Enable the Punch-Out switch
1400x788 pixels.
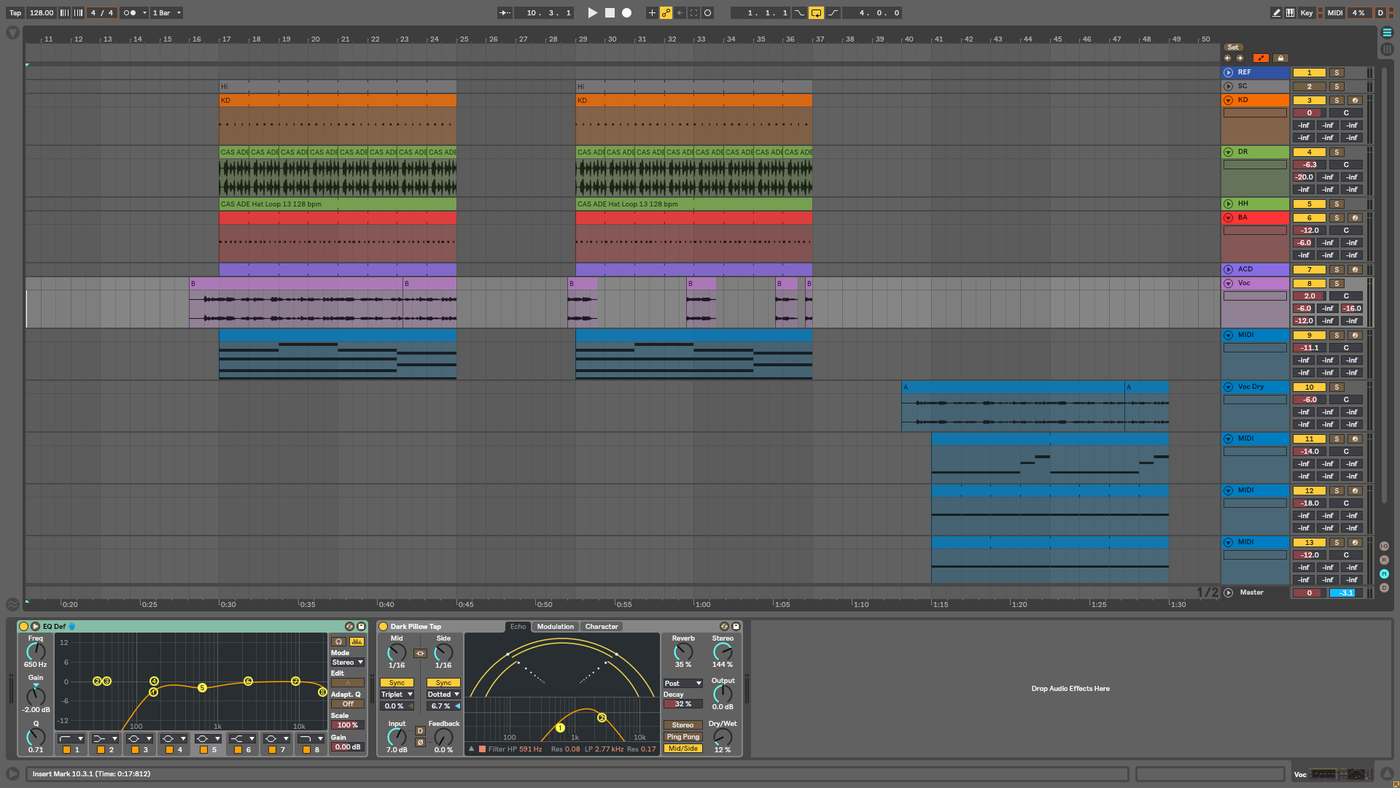pos(833,13)
